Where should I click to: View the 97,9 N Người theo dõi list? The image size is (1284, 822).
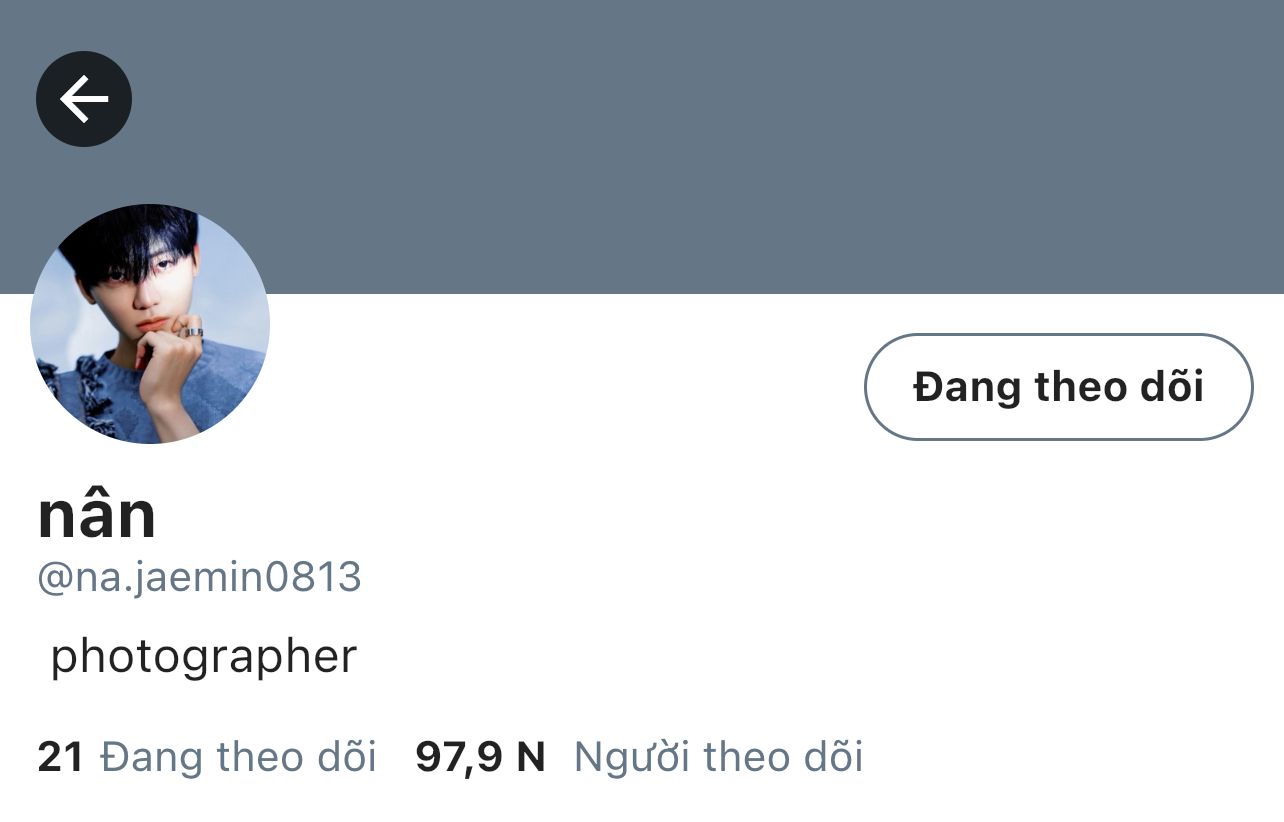click(x=639, y=757)
